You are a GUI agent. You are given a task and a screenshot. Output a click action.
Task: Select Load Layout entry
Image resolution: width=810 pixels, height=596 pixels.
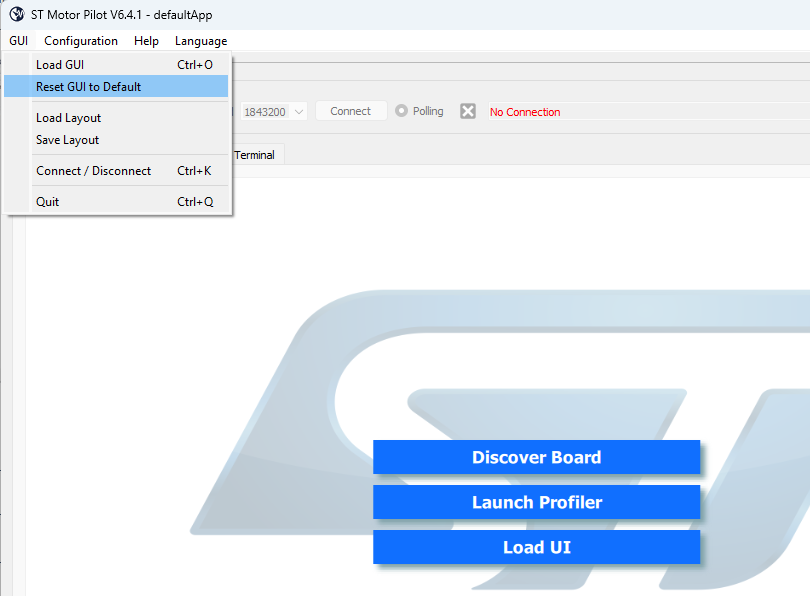point(116,118)
